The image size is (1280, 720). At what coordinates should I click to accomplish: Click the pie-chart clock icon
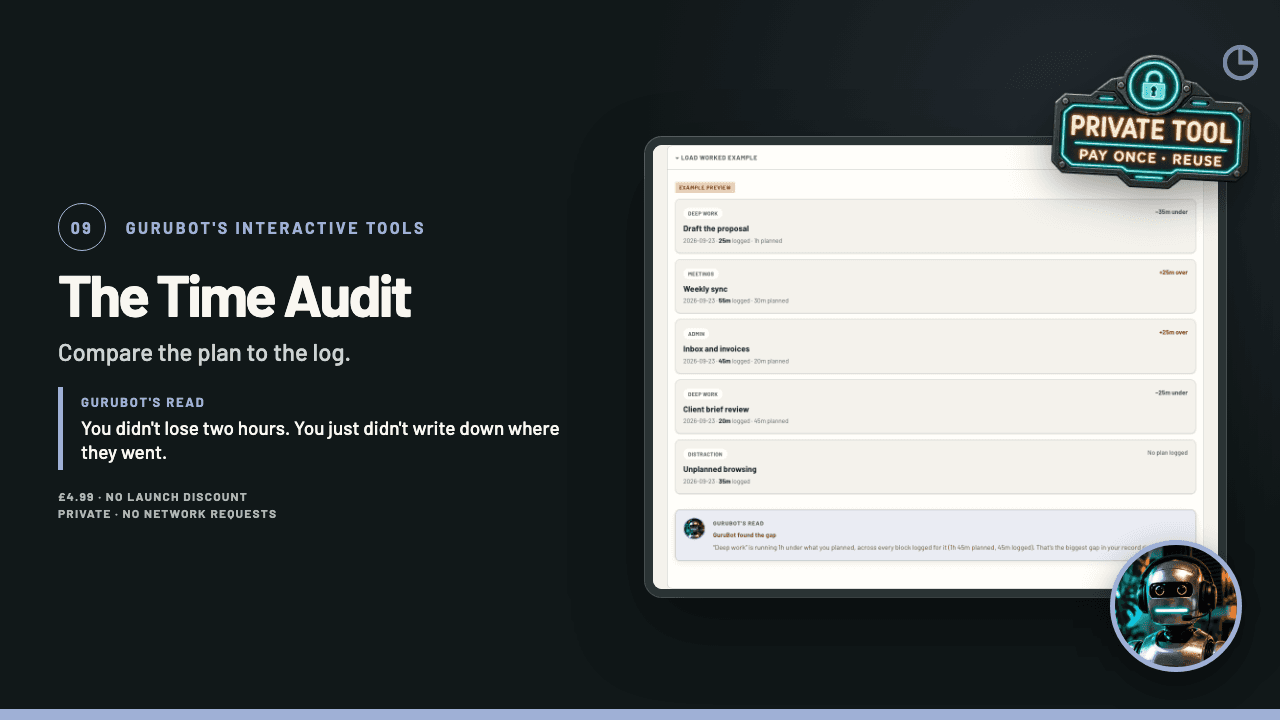point(1240,63)
